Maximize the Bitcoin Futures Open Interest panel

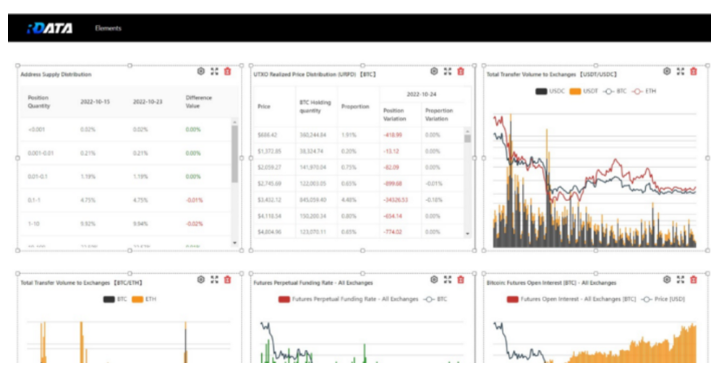(x=680, y=280)
